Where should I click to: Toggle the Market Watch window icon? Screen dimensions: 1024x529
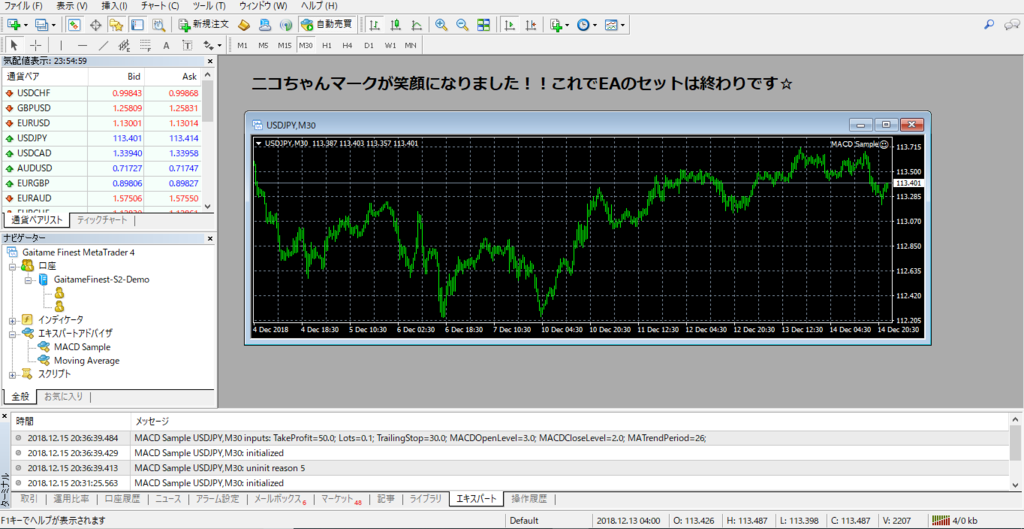74,25
